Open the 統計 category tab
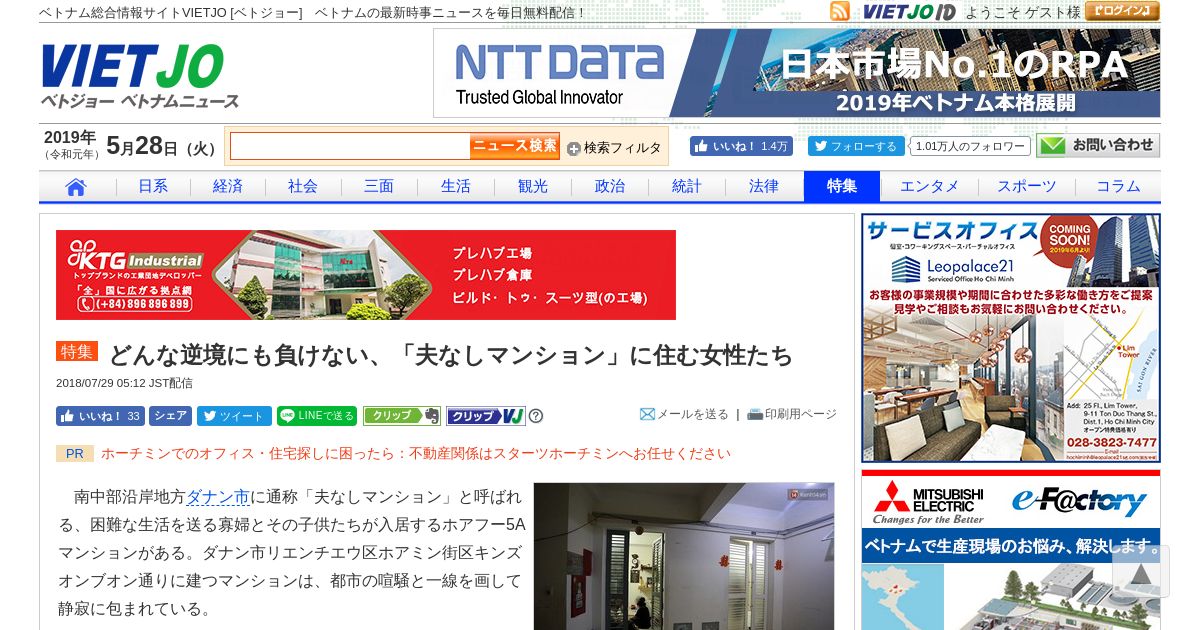Image resolution: width=1200 pixels, height=630 pixels. [687, 186]
